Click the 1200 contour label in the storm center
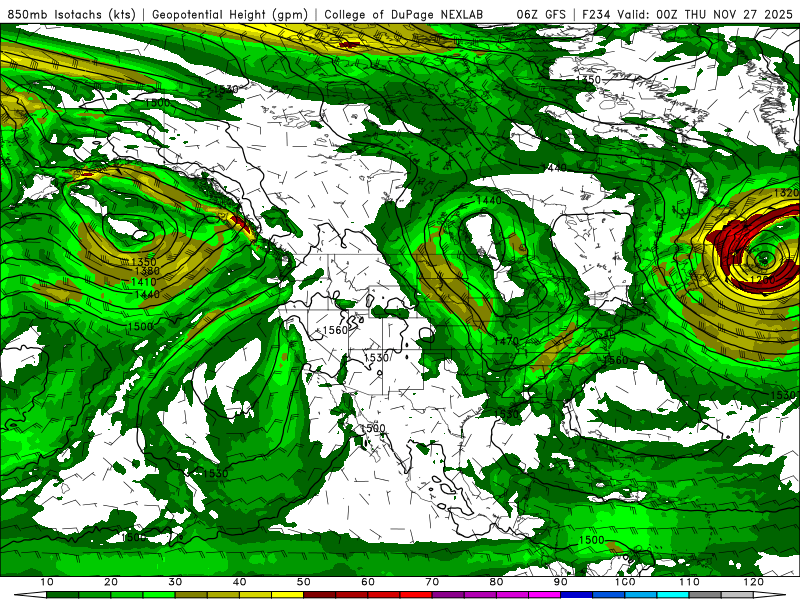This screenshot has width=800, height=600. [x=763, y=280]
